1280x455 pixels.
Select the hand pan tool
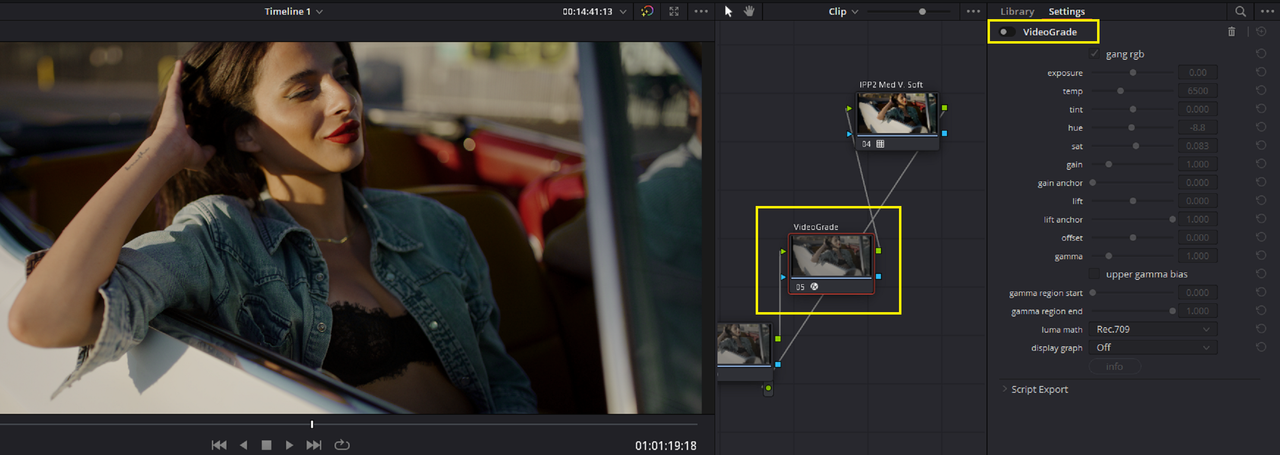pyautogui.click(x=749, y=11)
